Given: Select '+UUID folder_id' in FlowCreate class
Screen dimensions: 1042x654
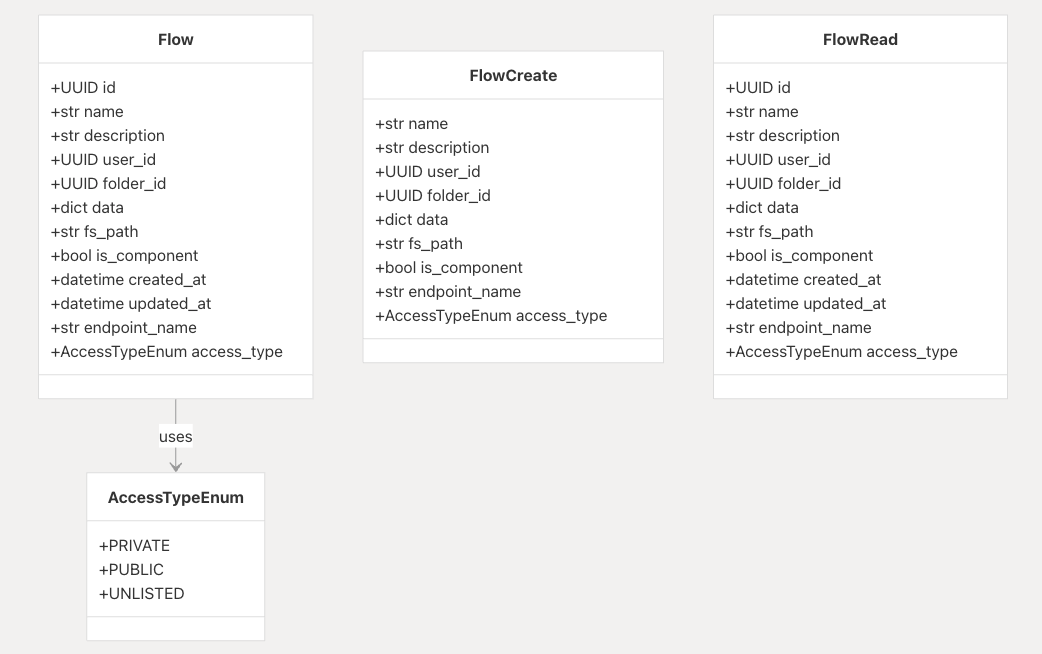Looking at the screenshot, I should [x=432, y=196].
